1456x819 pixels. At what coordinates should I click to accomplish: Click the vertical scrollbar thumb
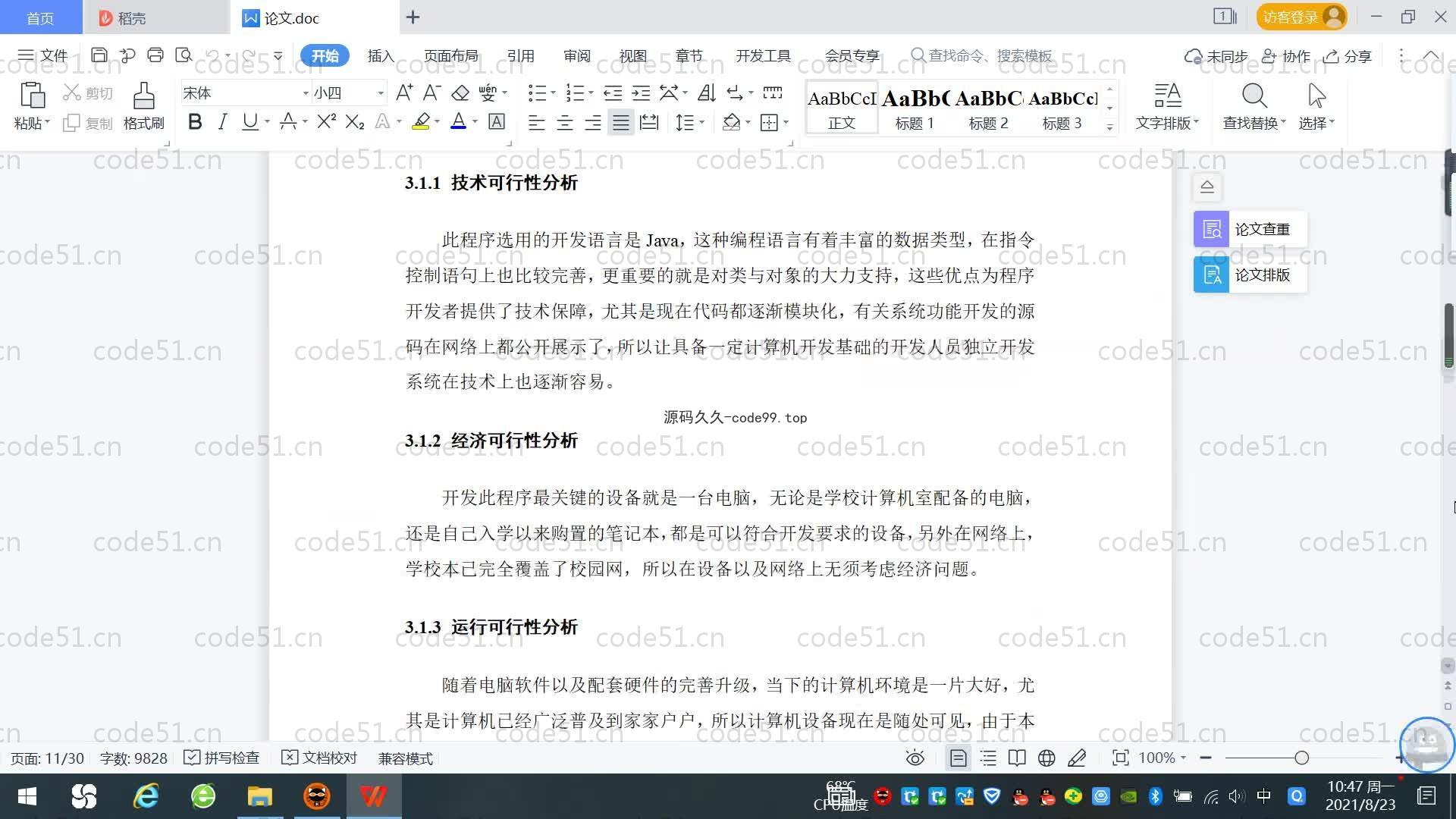click(x=1448, y=335)
